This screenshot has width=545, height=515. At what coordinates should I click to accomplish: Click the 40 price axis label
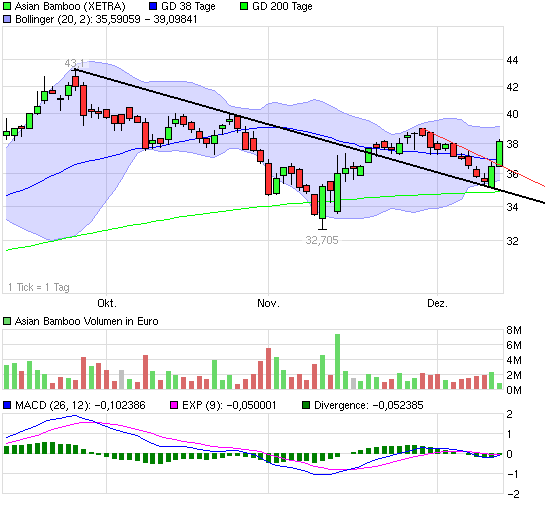[512, 114]
